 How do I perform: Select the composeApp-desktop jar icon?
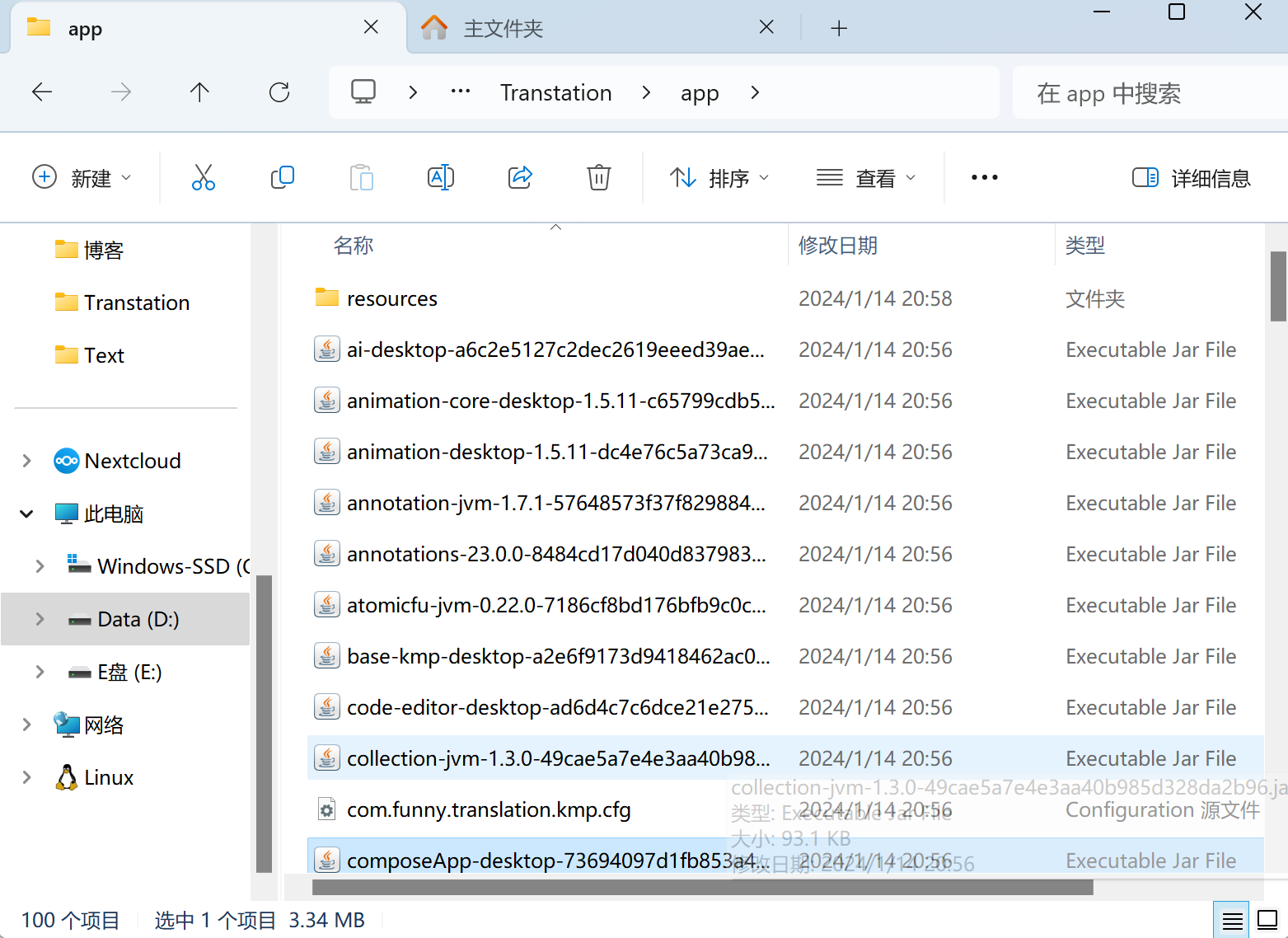[x=327, y=861]
